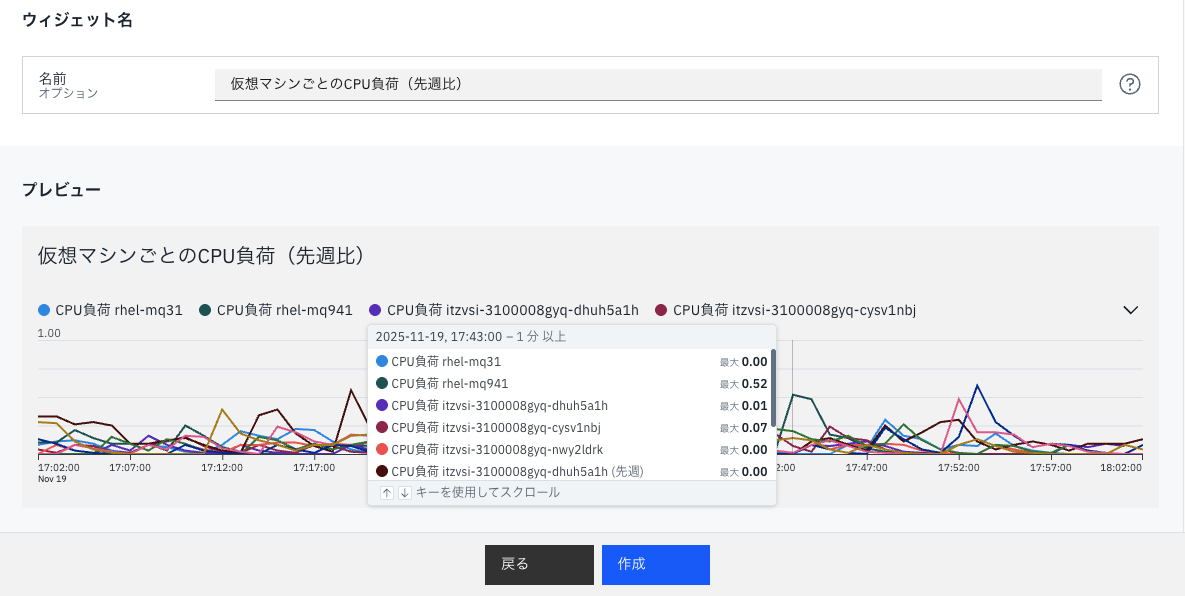Click the tooltip scrollbar handle

point(772,388)
